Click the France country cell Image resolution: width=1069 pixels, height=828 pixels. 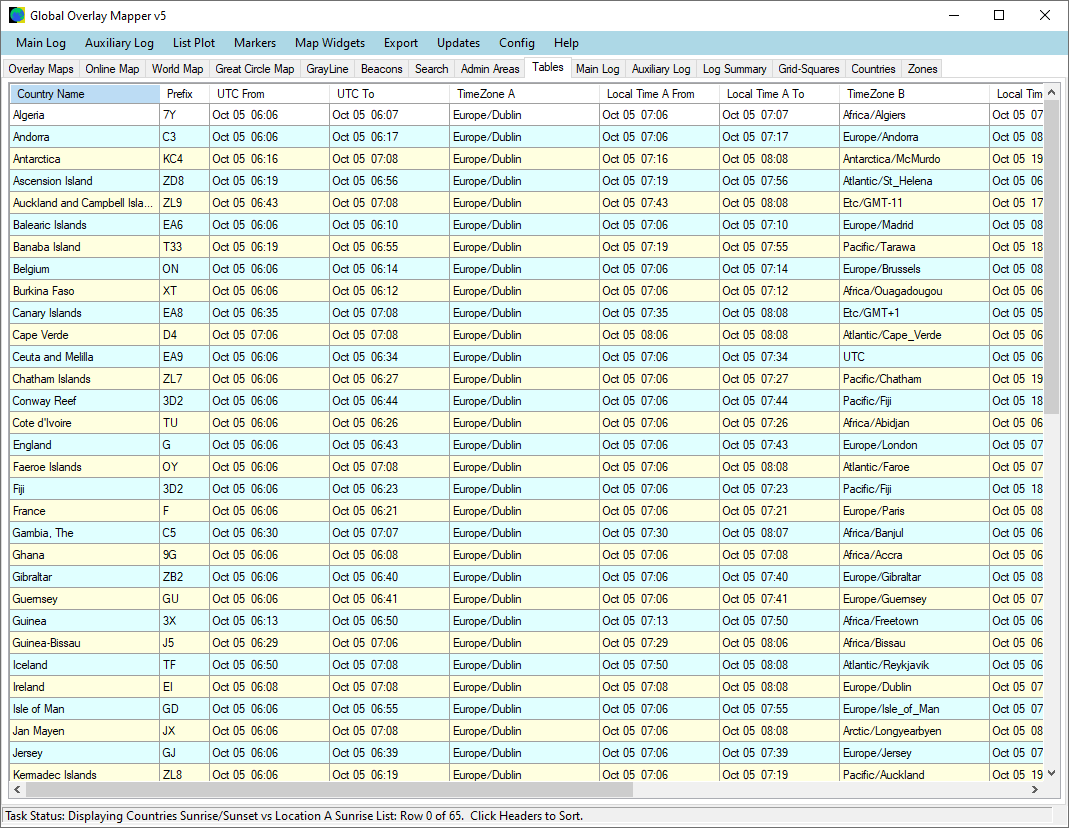coord(85,510)
